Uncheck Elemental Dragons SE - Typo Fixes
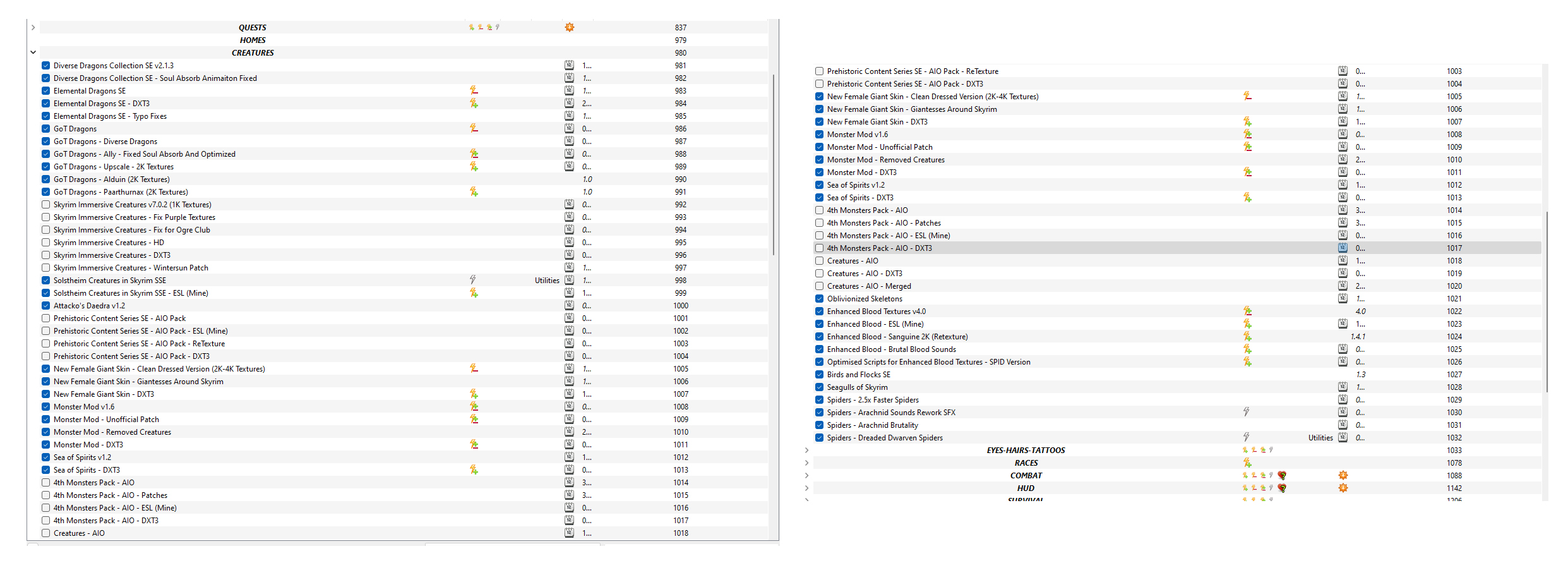Image resolution: width=1568 pixels, height=563 pixels. (45, 116)
